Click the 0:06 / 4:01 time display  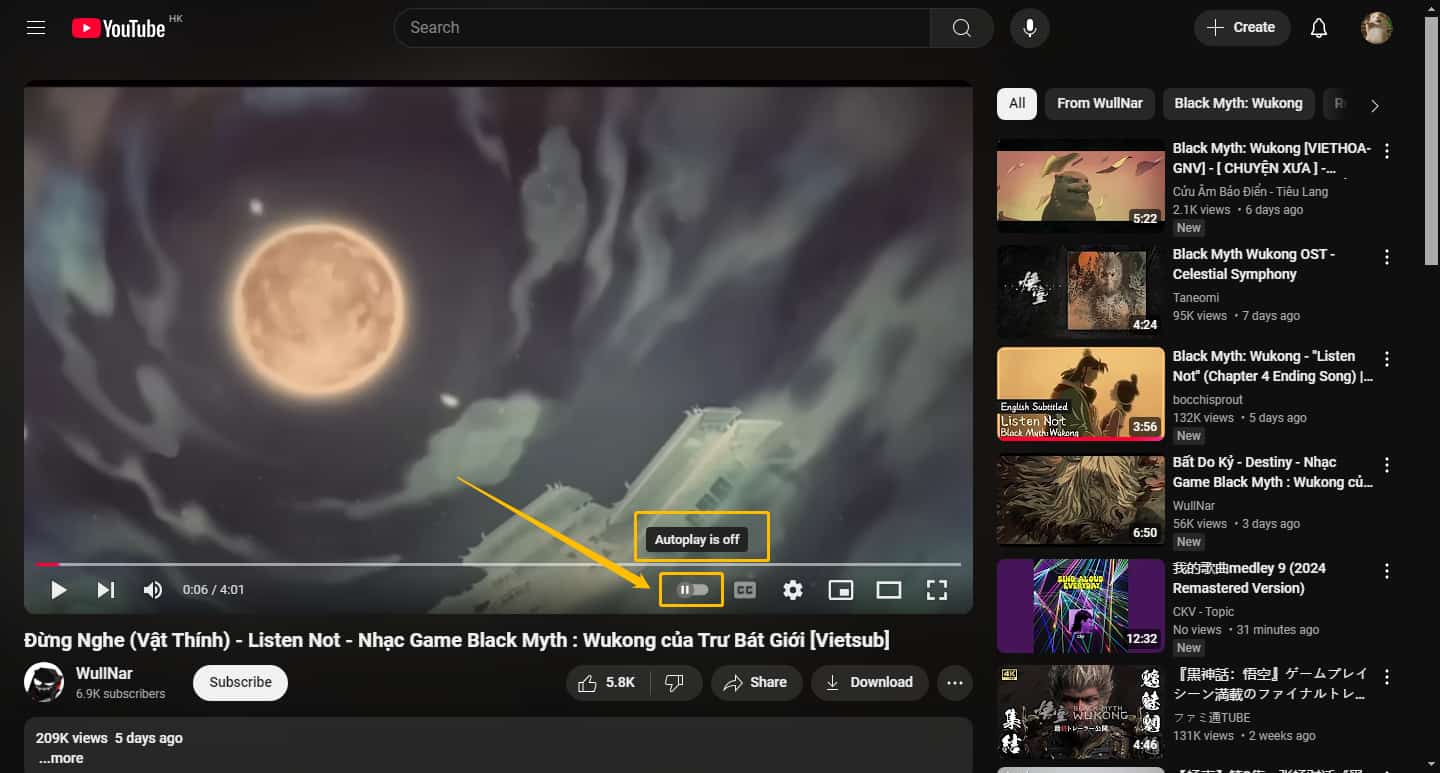click(213, 590)
